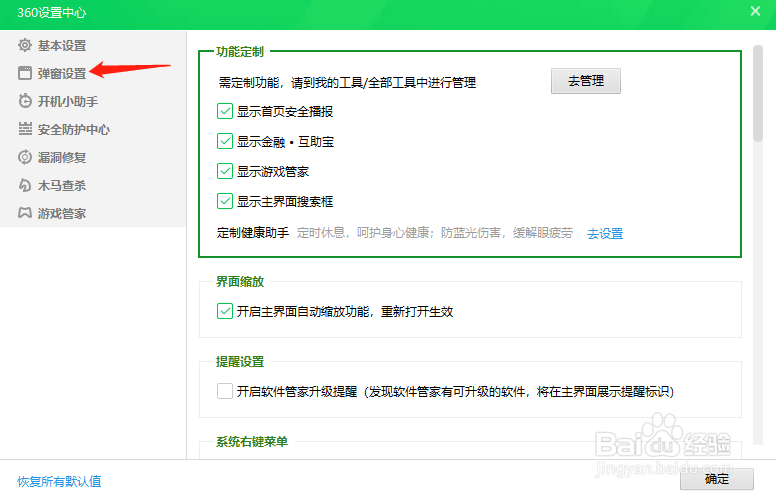Confirm settings with 确定 button
Image resolution: width=776 pixels, height=496 pixels.
pyautogui.click(x=717, y=479)
